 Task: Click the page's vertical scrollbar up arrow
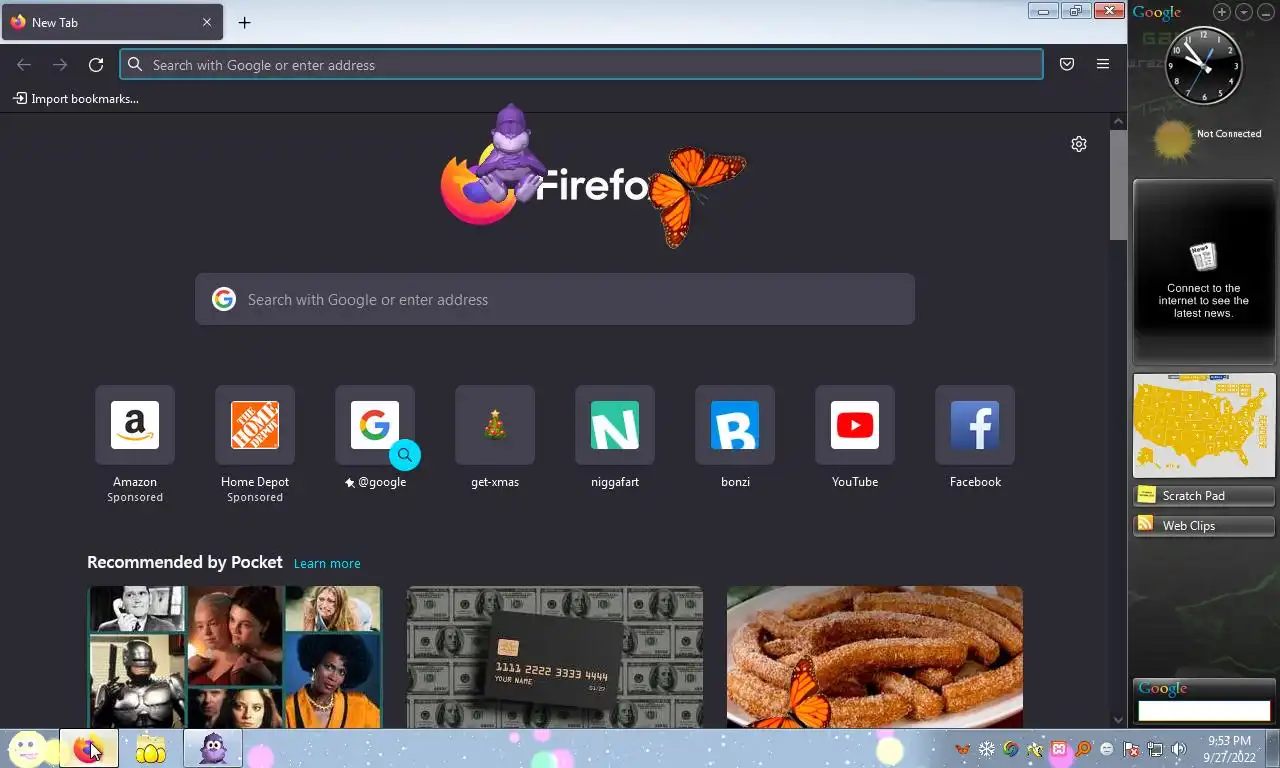tap(1118, 121)
